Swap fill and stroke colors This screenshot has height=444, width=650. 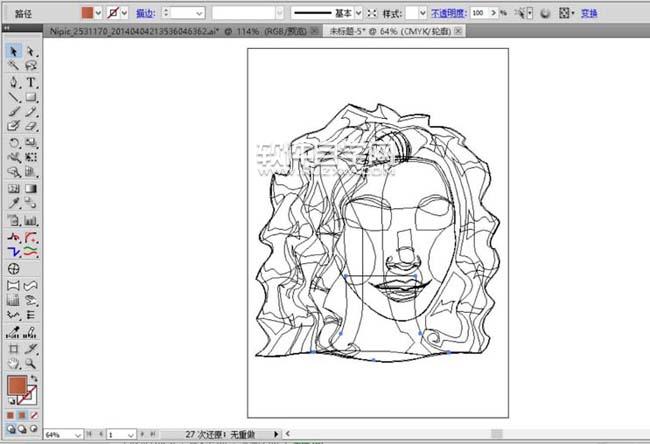(x=35, y=377)
